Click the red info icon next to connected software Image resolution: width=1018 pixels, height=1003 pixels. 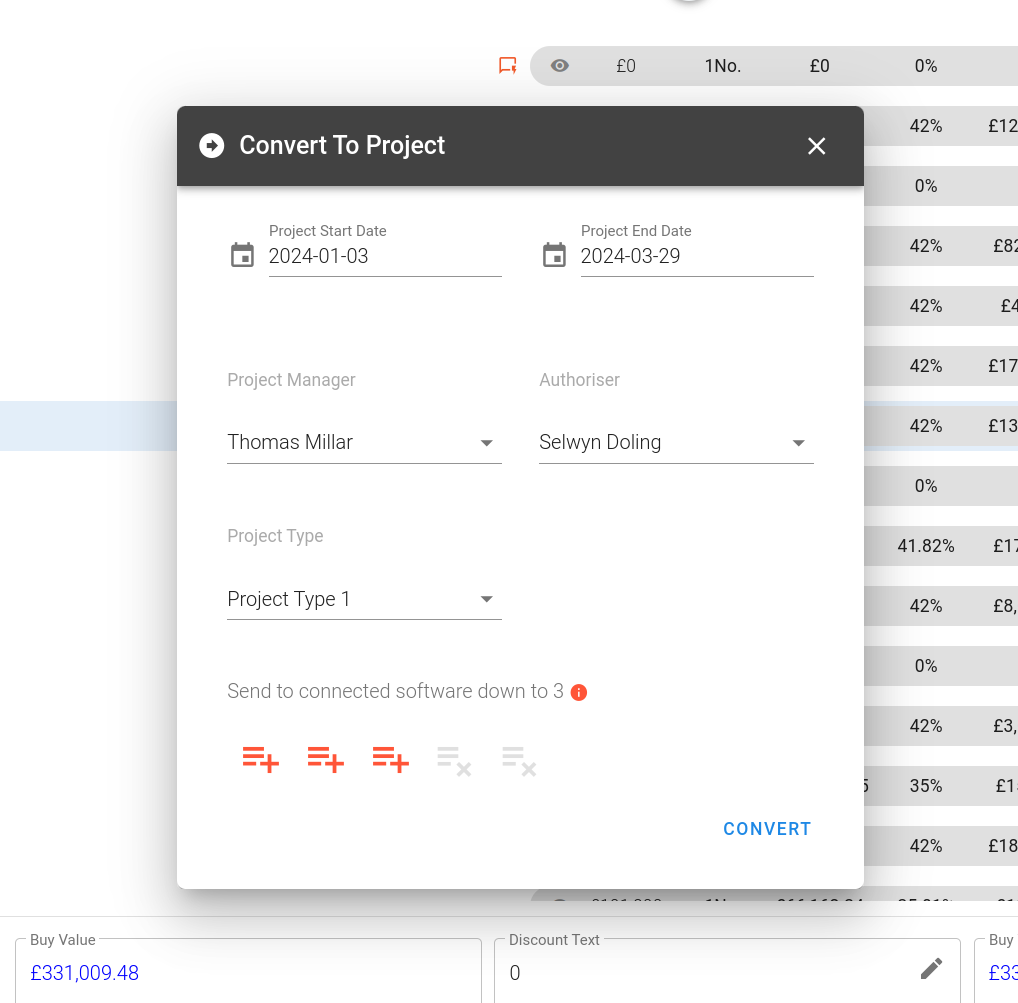(578, 693)
